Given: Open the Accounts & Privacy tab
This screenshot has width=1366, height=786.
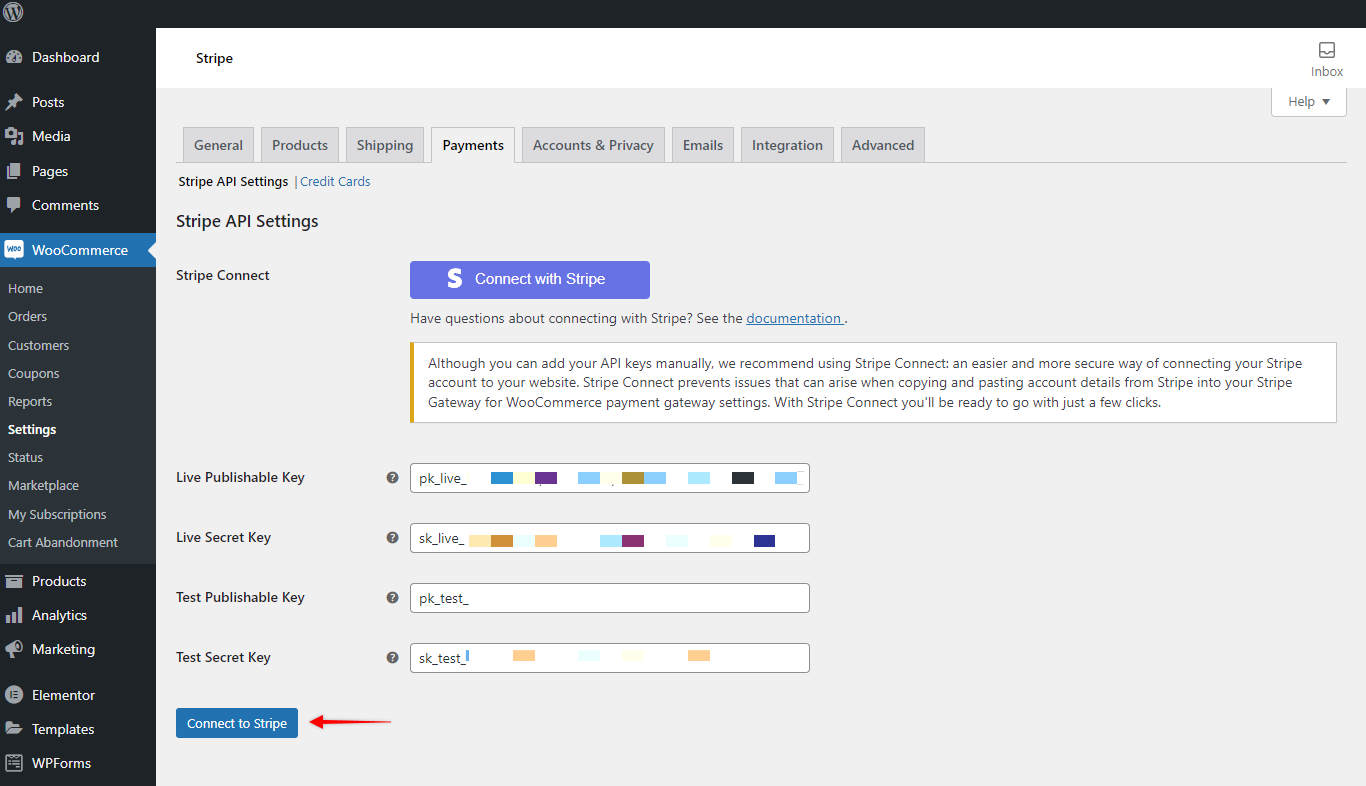Looking at the screenshot, I should pyautogui.click(x=593, y=145).
